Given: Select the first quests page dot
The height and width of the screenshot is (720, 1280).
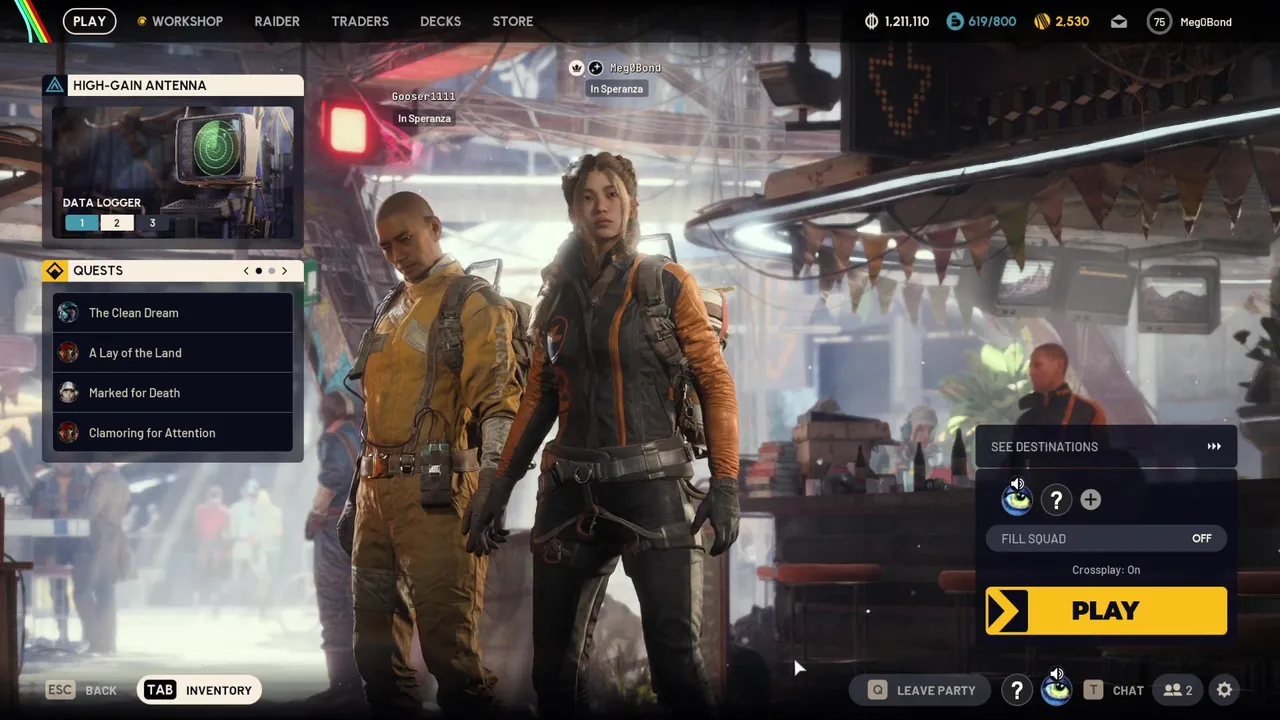Looking at the screenshot, I should coord(259,271).
